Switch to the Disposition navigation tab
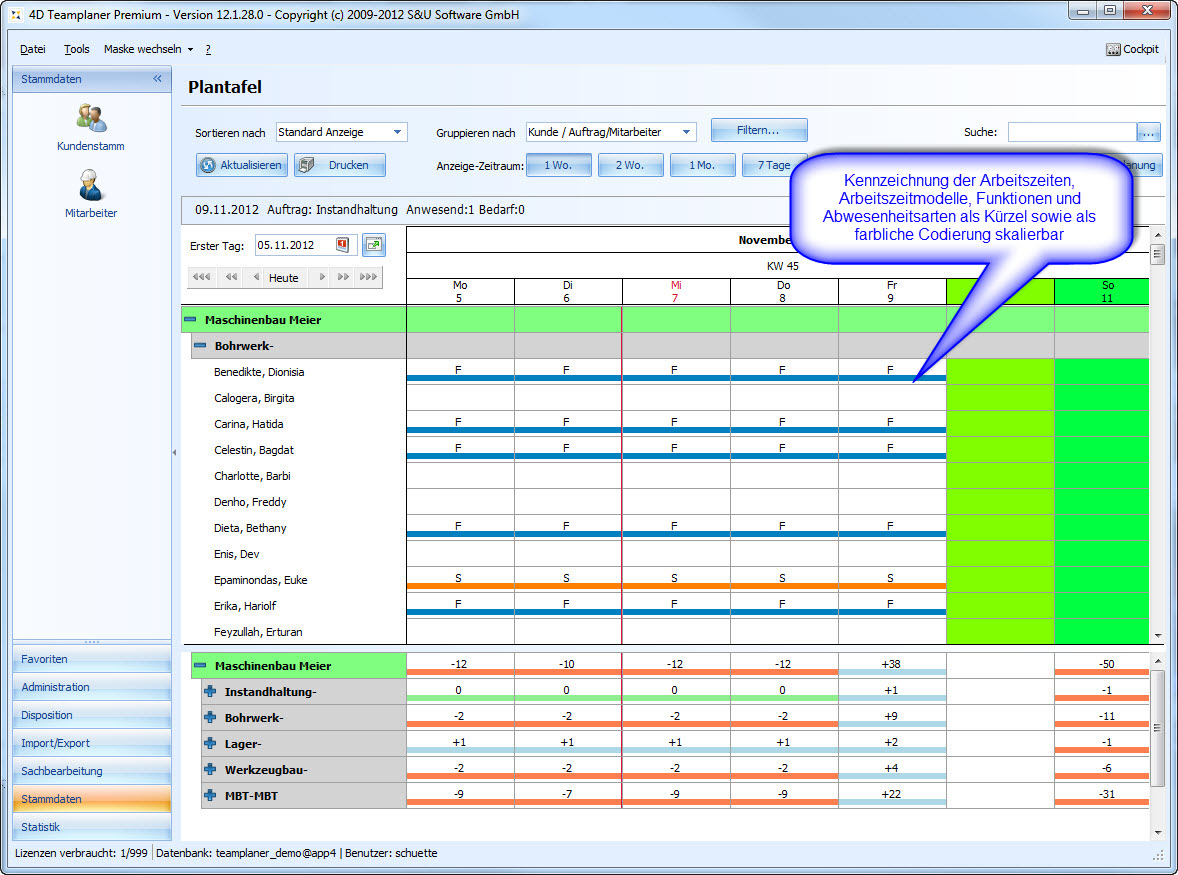The height and width of the screenshot is (875, 1178). coord(91,715)
